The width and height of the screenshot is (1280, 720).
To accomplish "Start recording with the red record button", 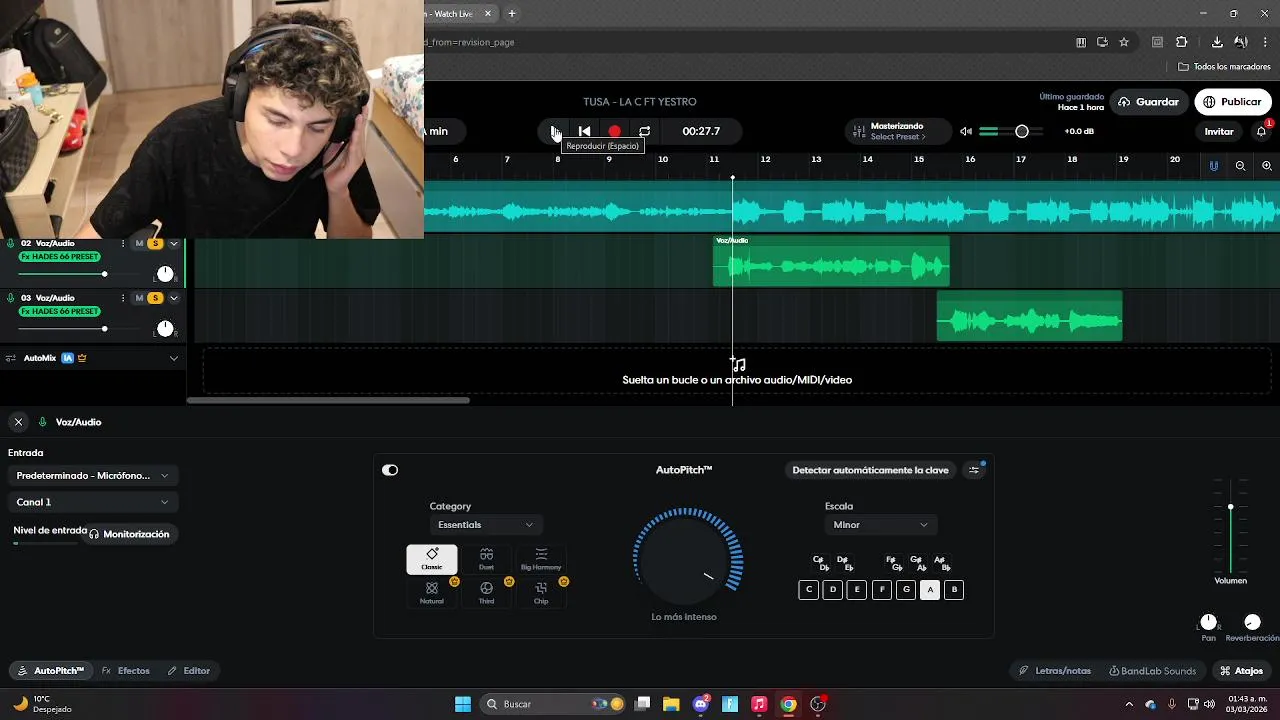I will (x=615, y=131).
